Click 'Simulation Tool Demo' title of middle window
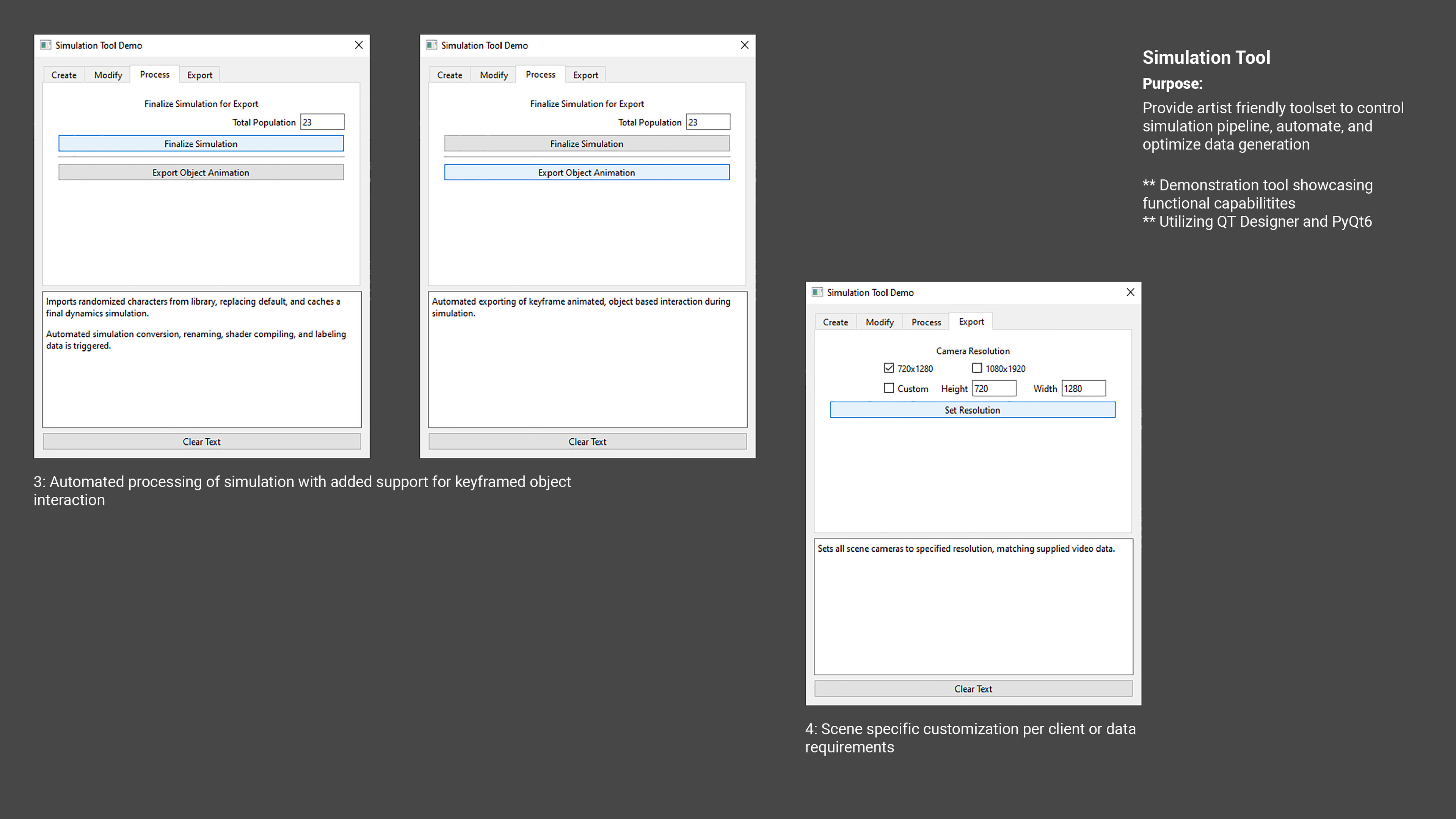This screenshot has width=1456, height=819. [x=485, y=45]
